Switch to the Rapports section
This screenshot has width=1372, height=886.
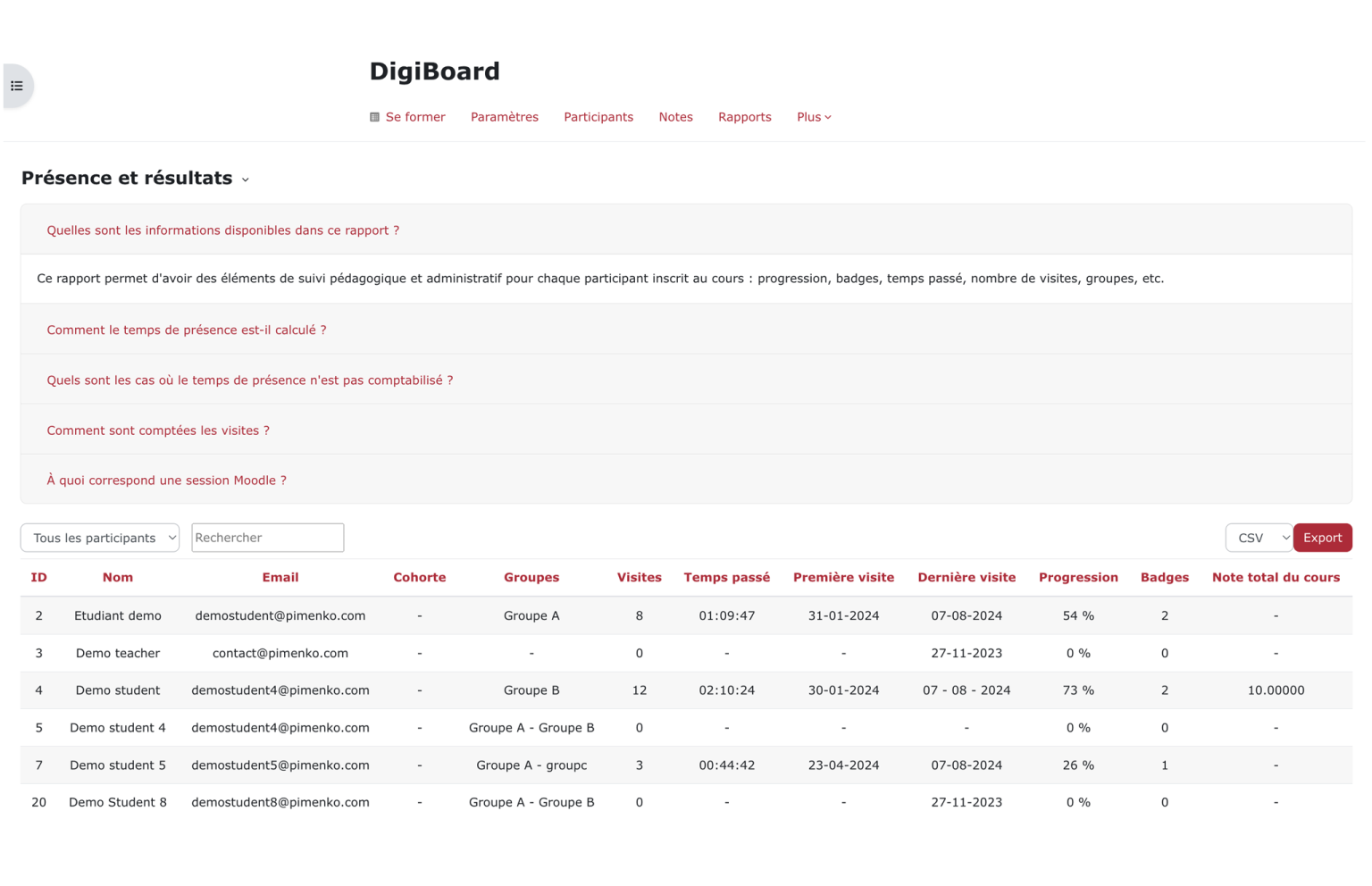click(x=744, y=116)
